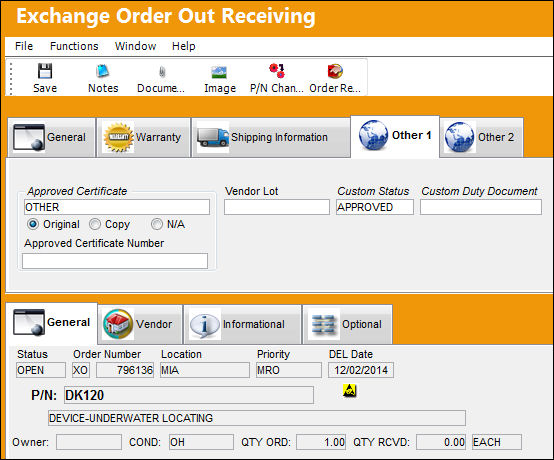Click the Custom Duty Document label

pos(479,191)
